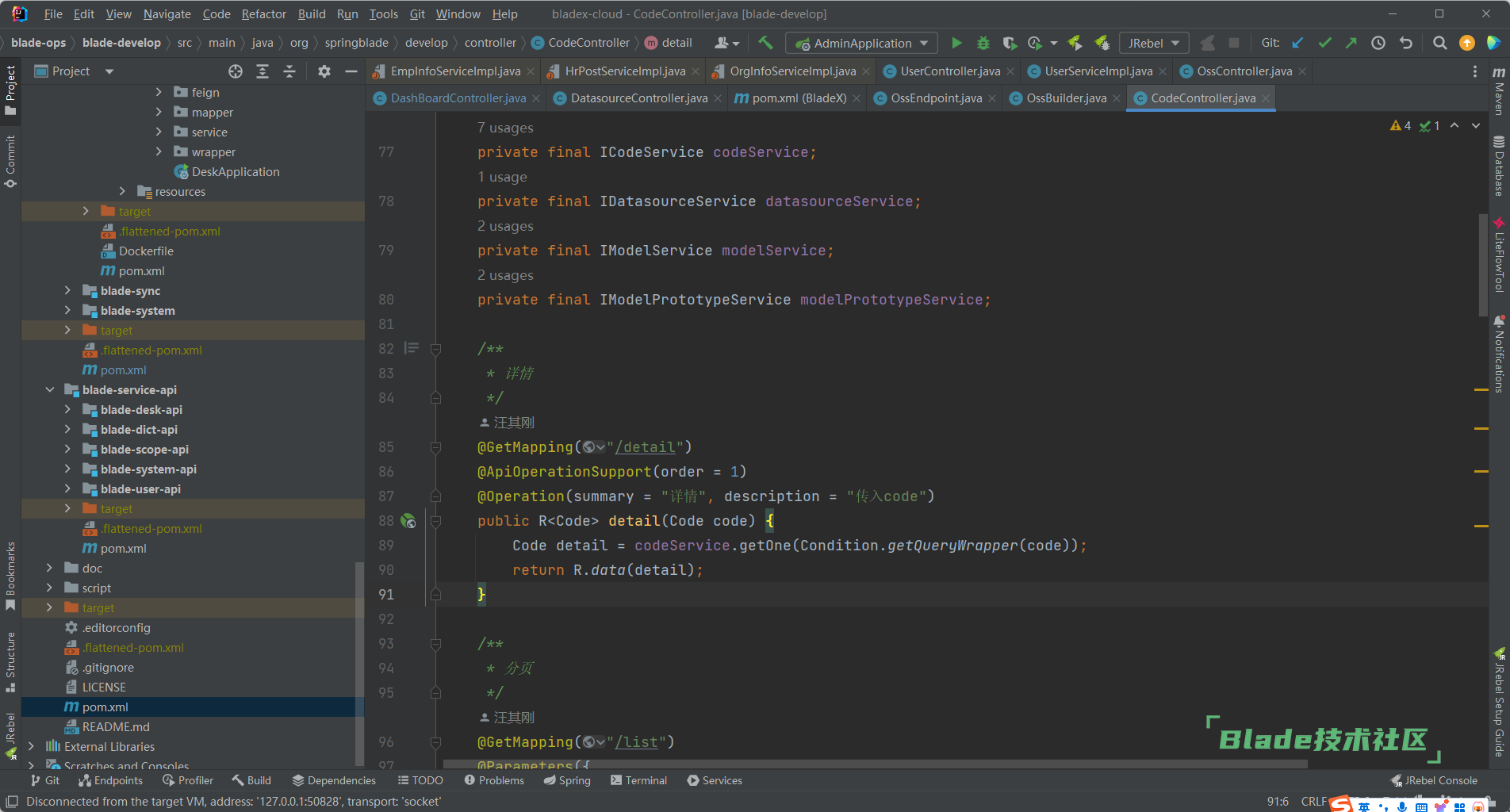Screen dimensions: 1510x812
Task: Collapse the blade-service-api module
Action: pyautogui.click(x=49, y=390)
